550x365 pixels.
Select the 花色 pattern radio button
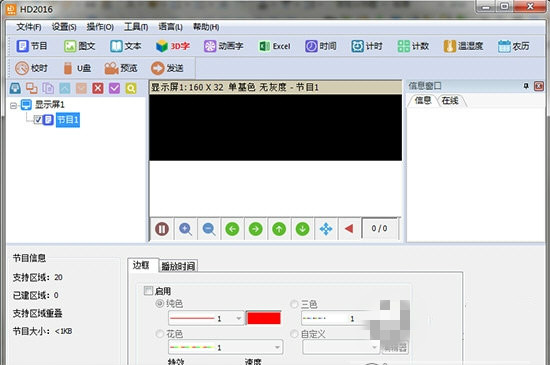click(160, 333)
